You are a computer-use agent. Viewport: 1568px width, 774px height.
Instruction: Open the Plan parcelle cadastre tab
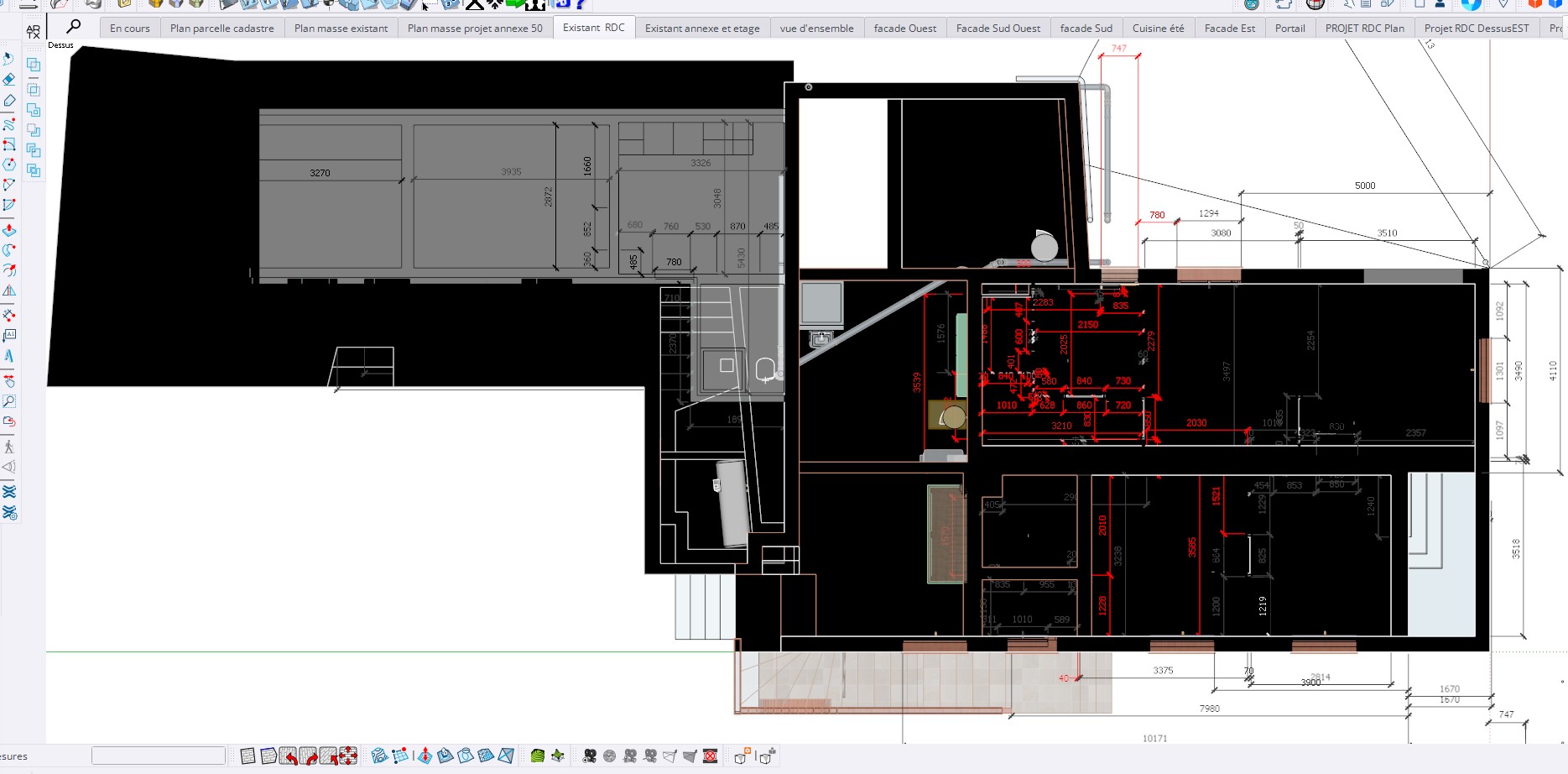(x=222, y=28)
